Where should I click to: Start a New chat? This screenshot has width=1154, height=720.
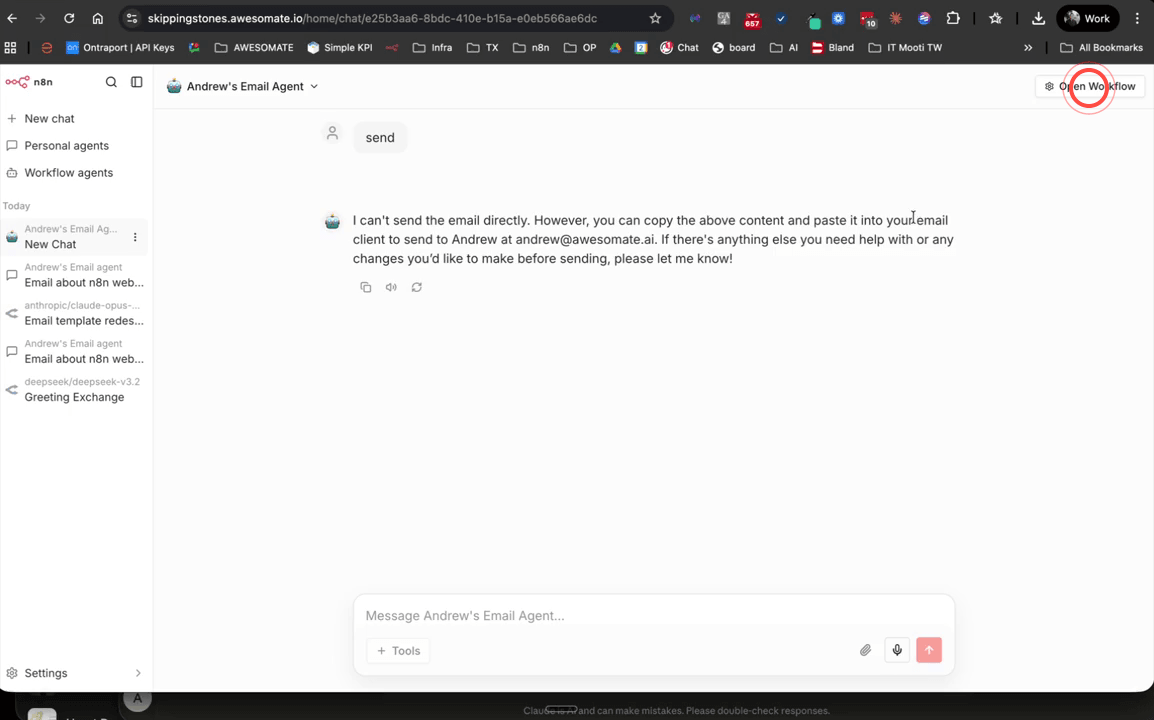(x=48, y=118)
